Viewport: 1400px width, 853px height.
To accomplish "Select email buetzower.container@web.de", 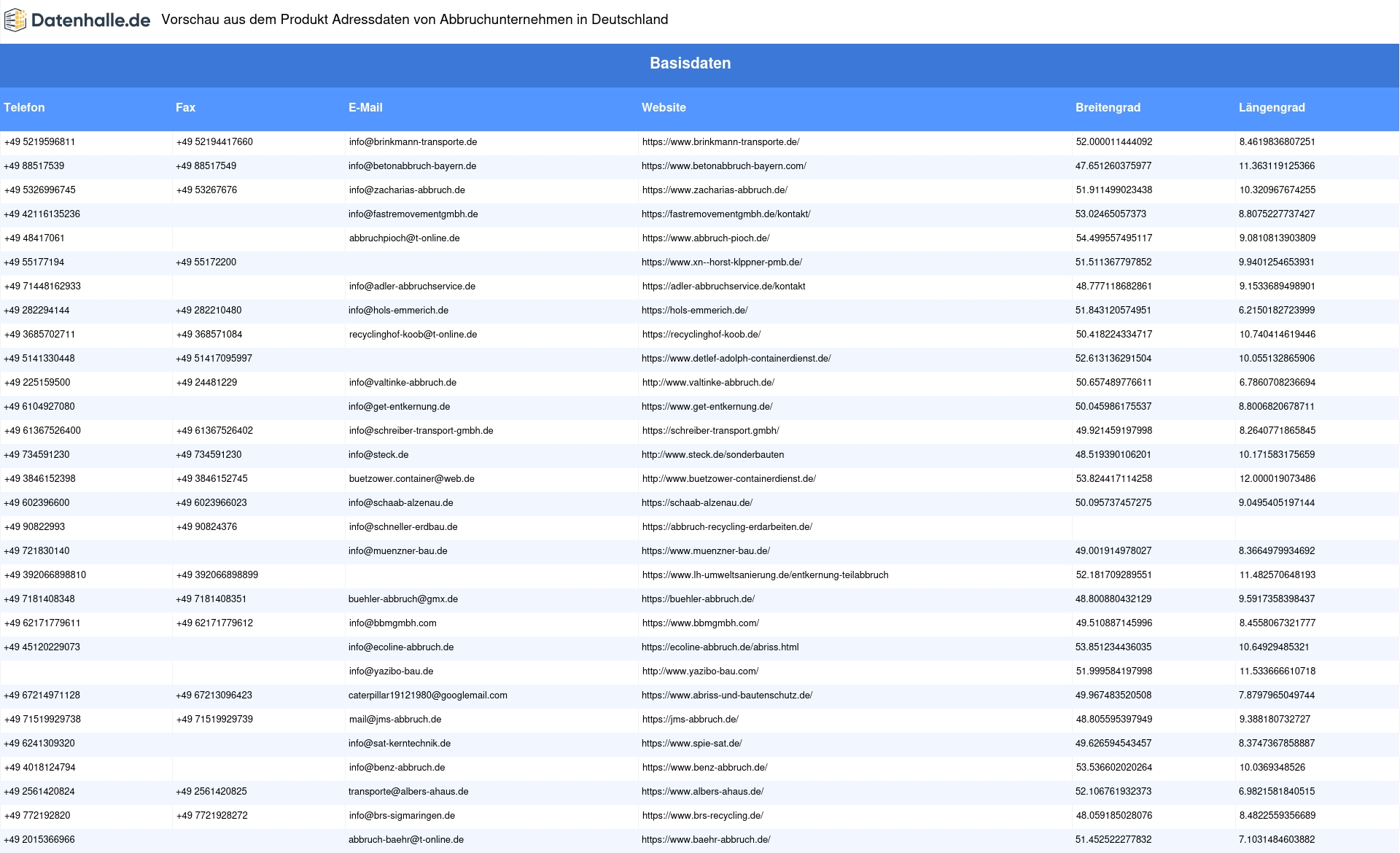I will (411, 479).
